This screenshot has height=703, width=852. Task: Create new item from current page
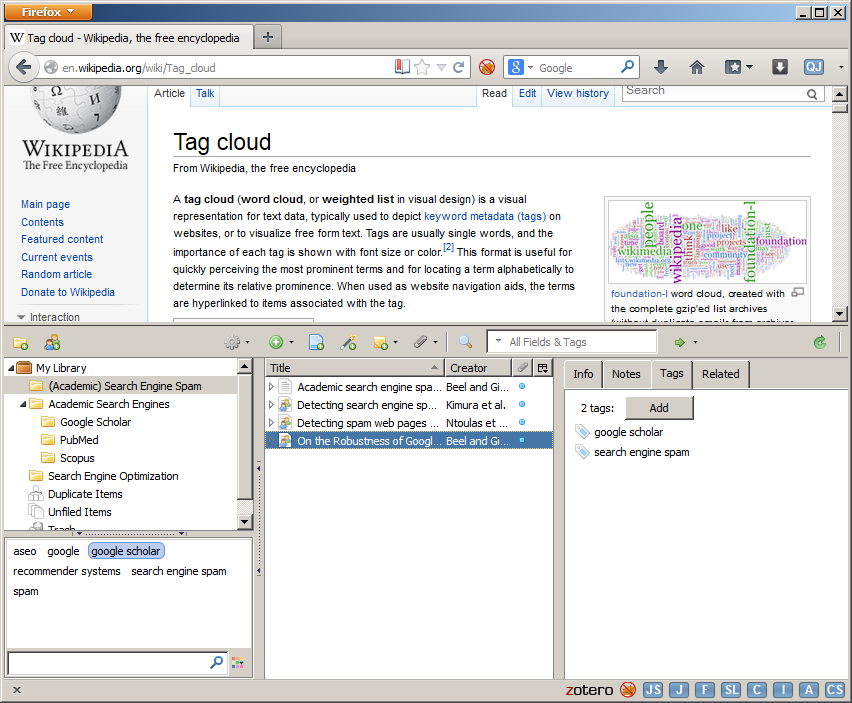(316, 342)
